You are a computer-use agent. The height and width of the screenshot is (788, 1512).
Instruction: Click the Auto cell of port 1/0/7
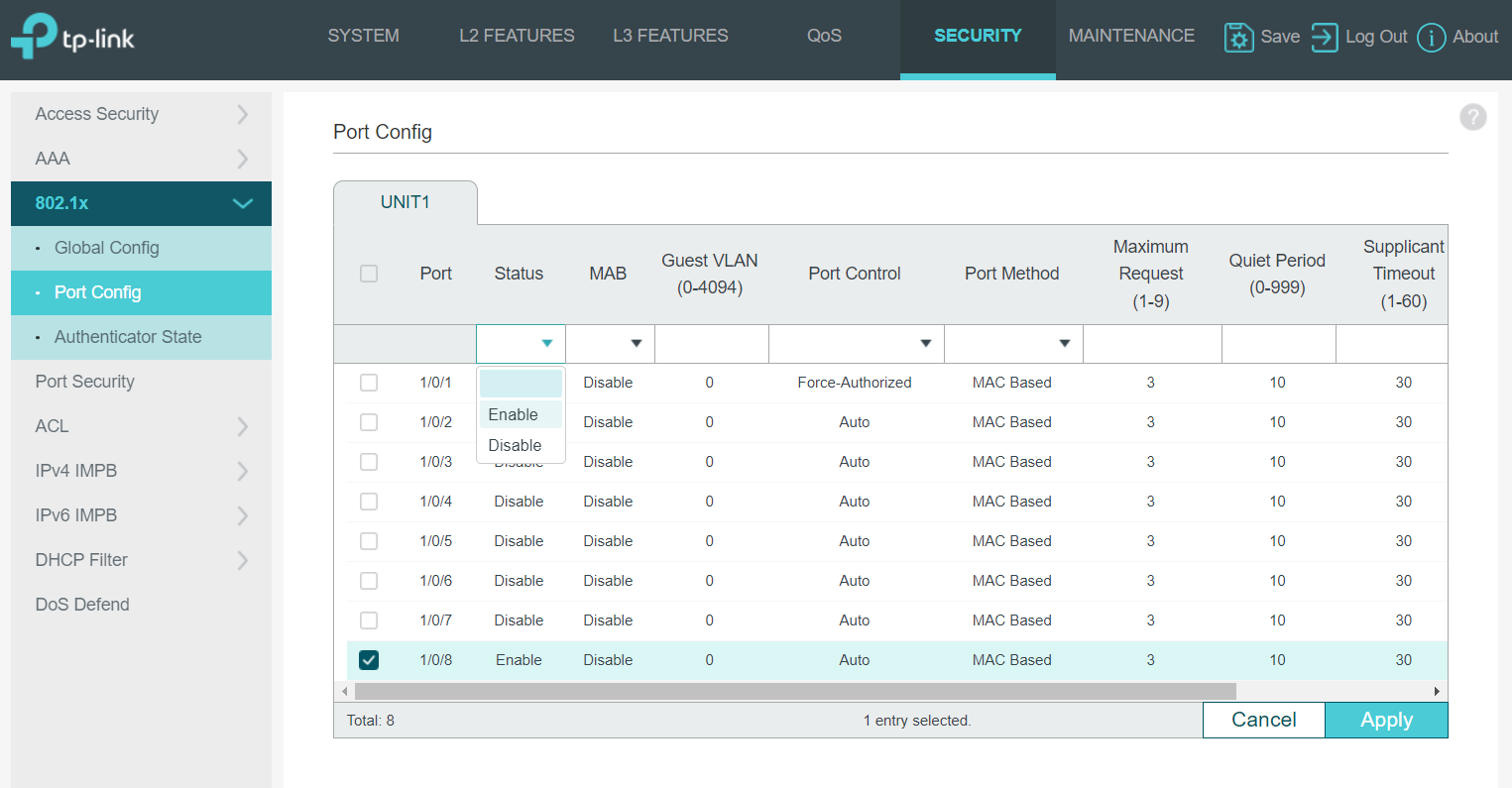click(x=855, y=620)
